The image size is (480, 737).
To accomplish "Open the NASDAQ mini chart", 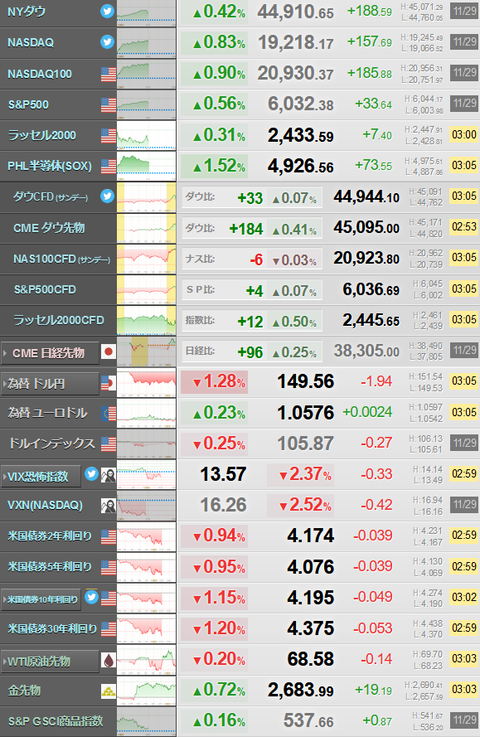I will point(146,42).
